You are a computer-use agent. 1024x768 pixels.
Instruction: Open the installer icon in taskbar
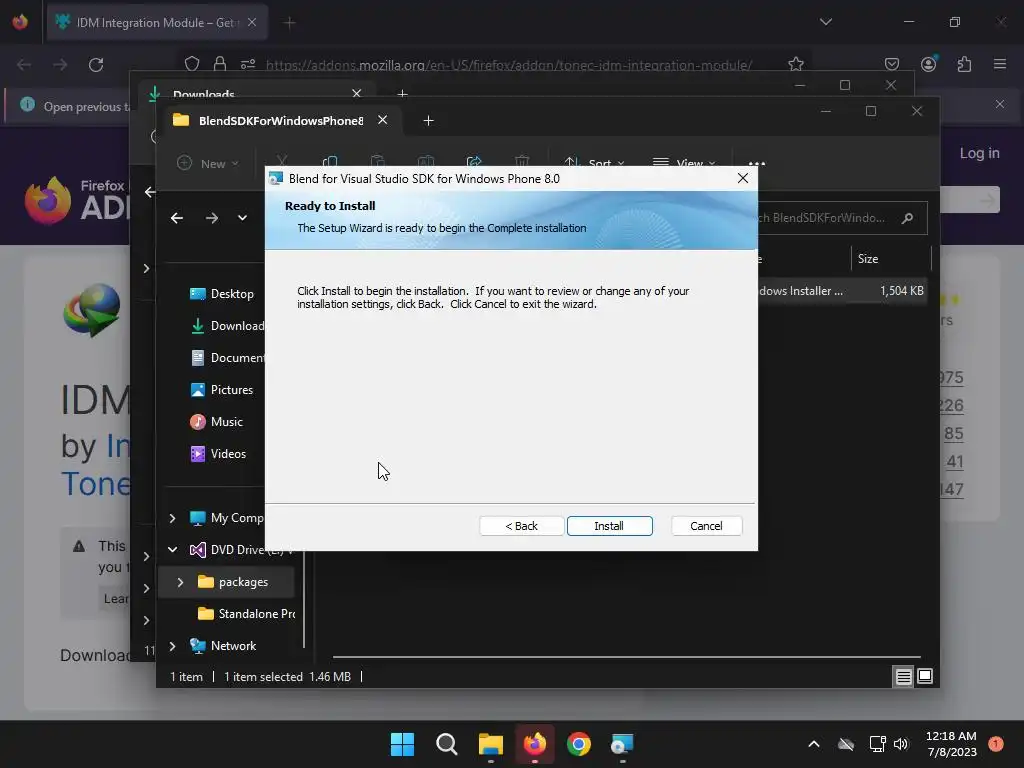(x=622, y=744)
